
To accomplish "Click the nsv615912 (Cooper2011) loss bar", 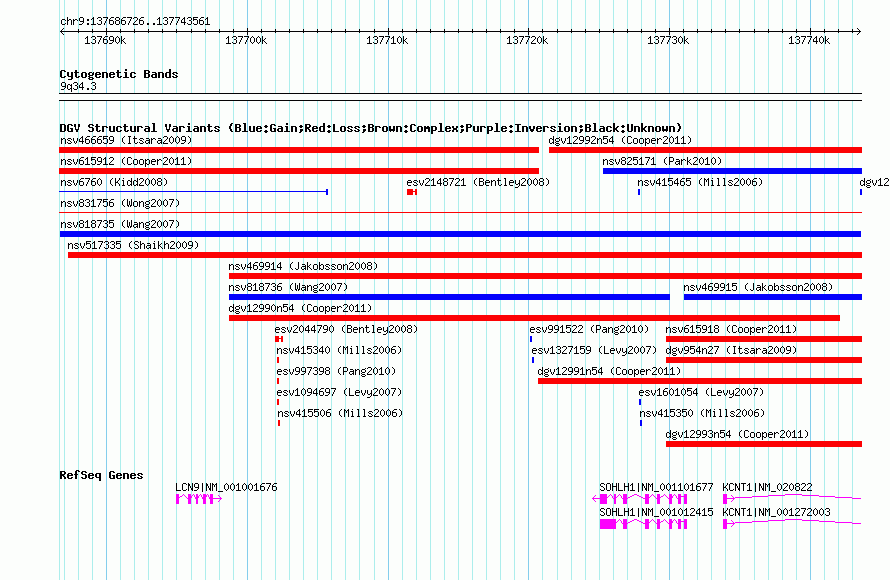I will click(x=299, y=171).
